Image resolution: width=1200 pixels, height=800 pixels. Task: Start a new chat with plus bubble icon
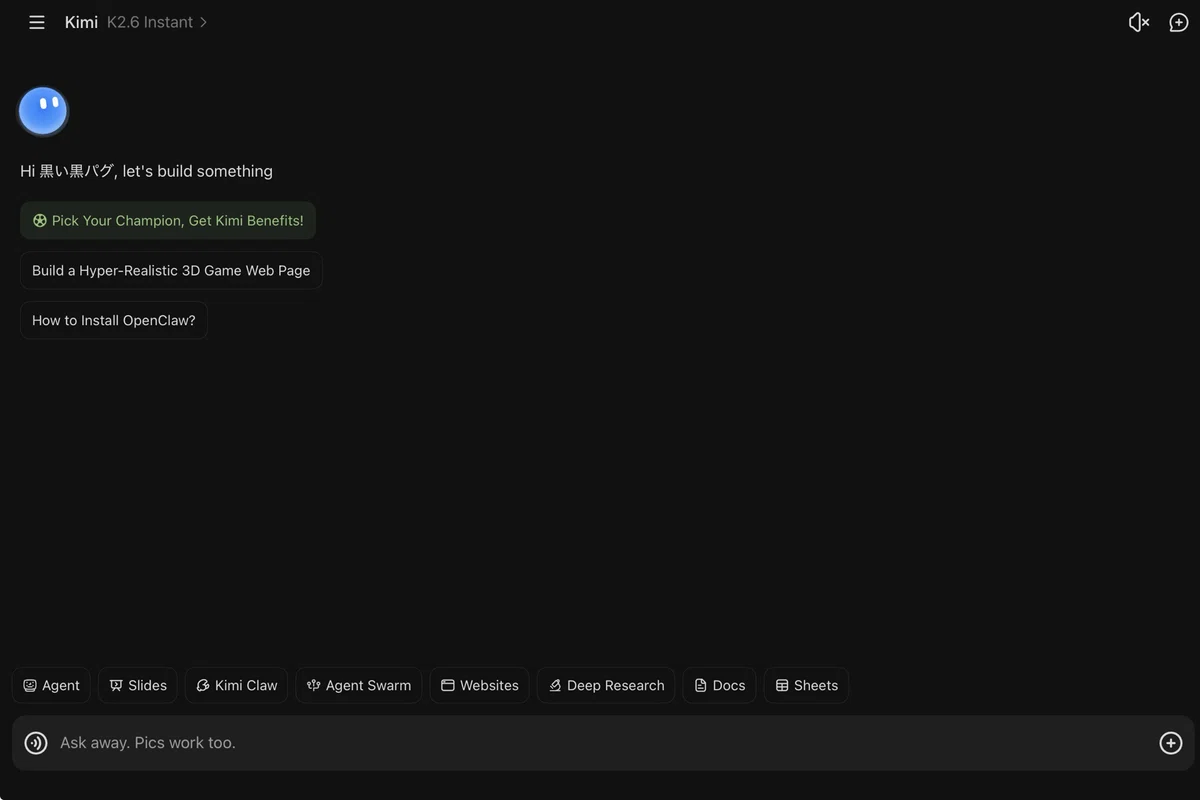(x=1179, y=22)
